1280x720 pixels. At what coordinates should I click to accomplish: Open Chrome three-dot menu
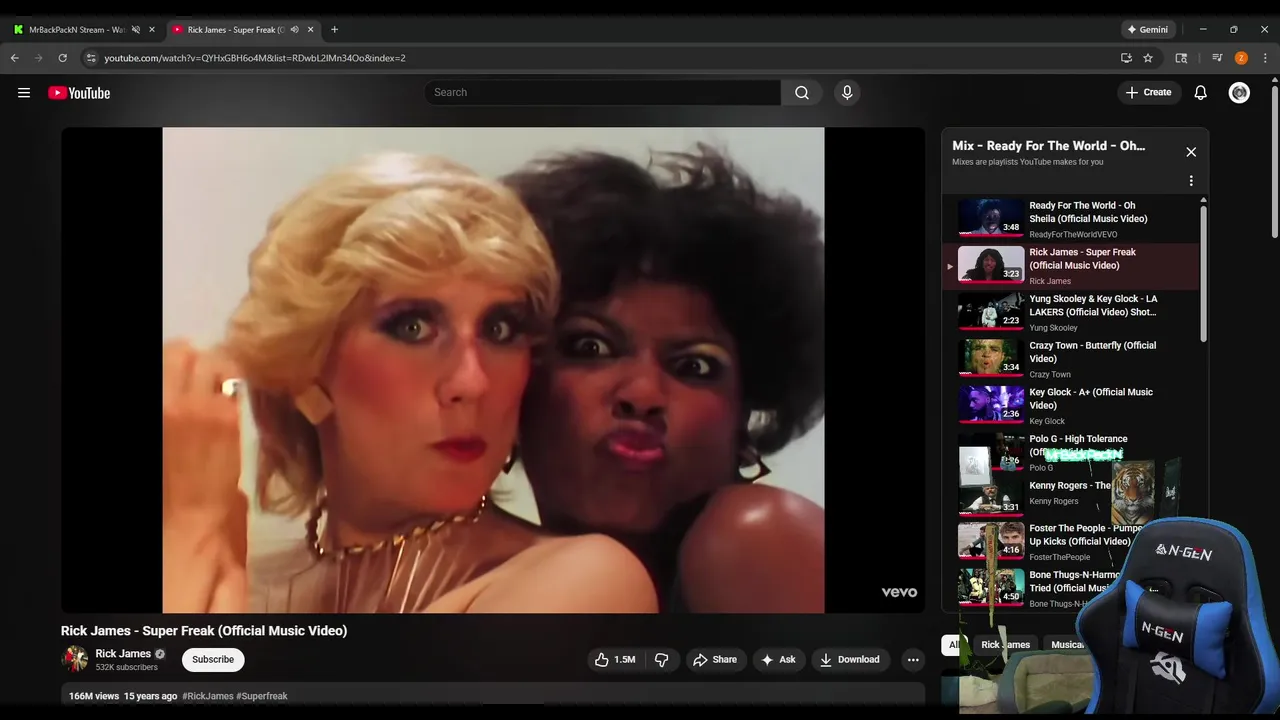pos(1265,58)
